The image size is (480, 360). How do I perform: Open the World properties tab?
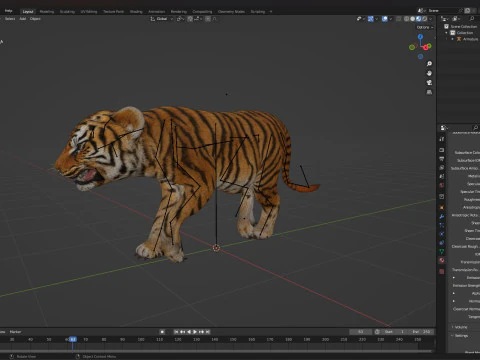click(x=442, y=185)
